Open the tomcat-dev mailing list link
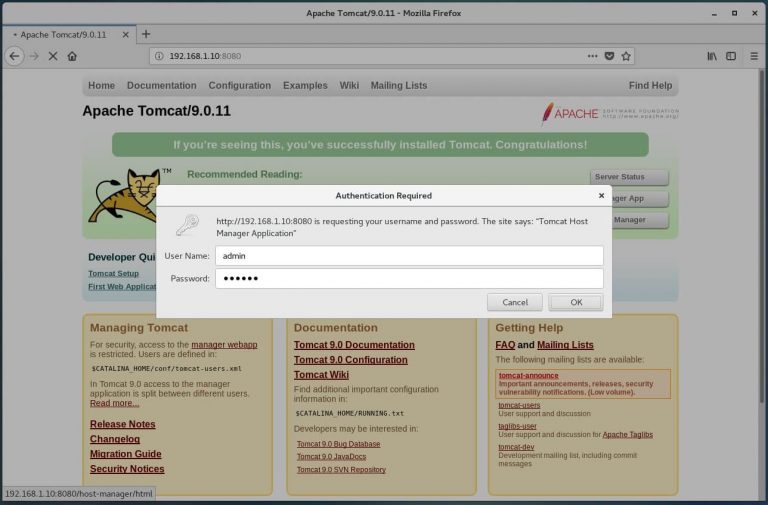This screenshot has height=505, width=768. tap(516, 447)
